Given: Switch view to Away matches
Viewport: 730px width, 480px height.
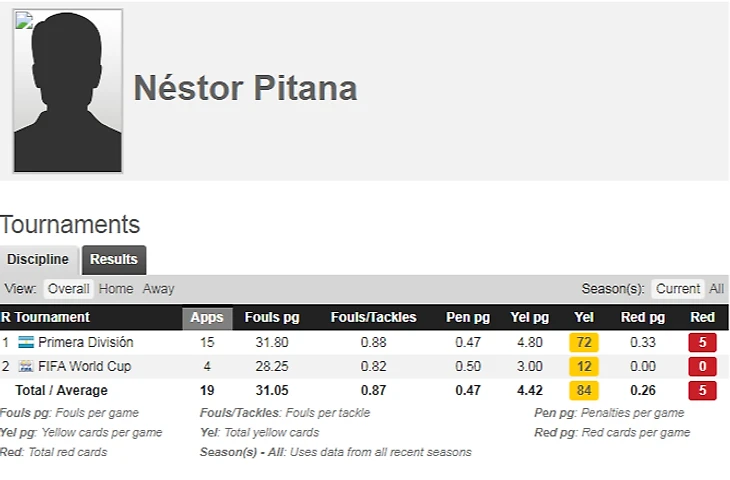Looking at the screenshot, I should click(x=158, y=289).
